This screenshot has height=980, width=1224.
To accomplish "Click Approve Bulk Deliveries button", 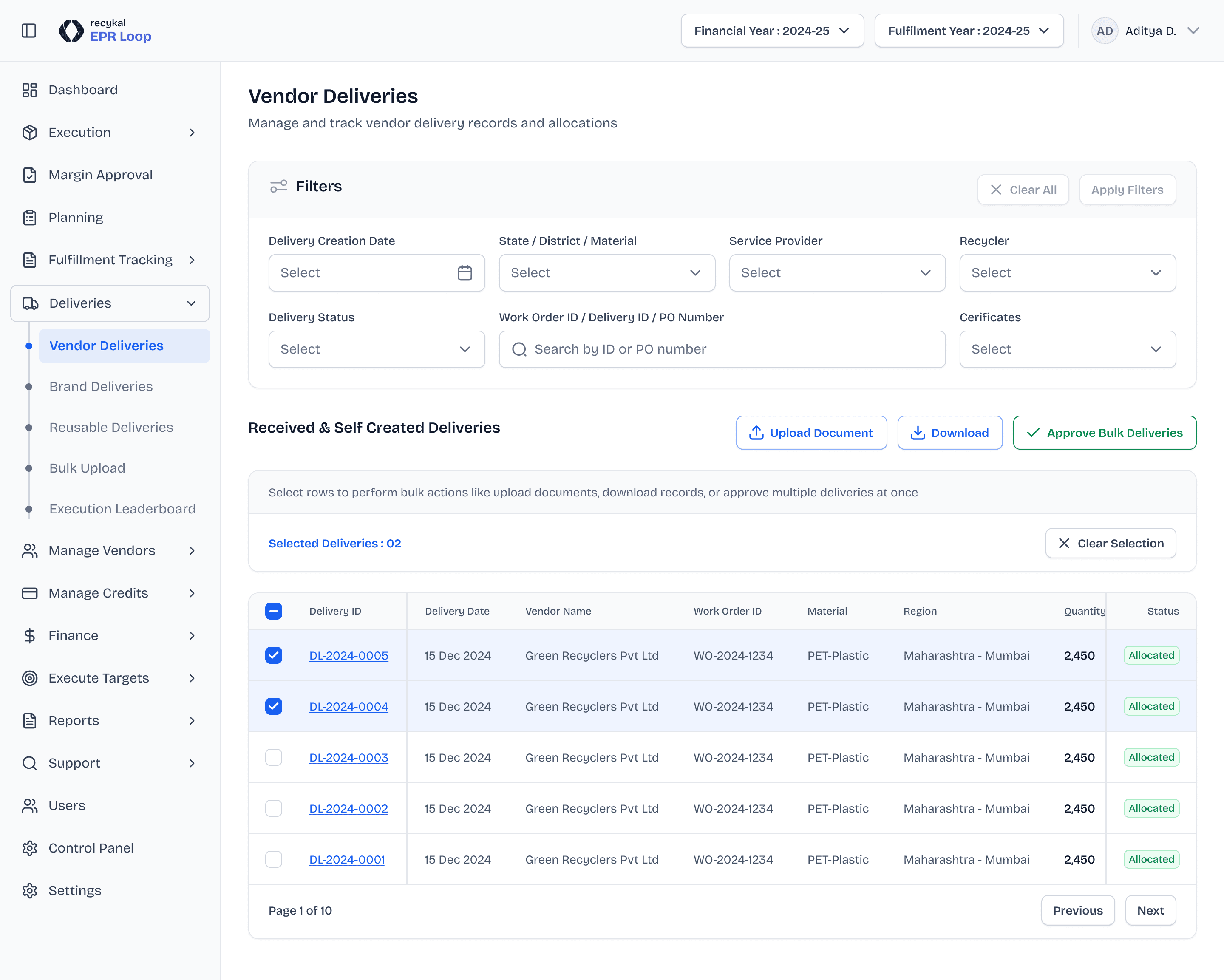I will pos(1104,433).
